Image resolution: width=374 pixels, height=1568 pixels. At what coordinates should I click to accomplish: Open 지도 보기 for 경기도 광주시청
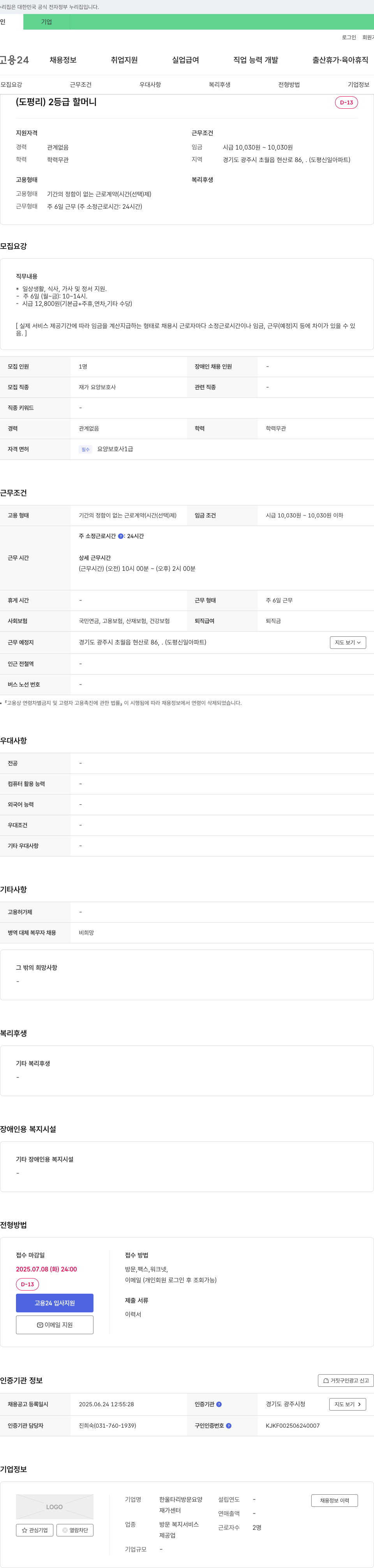(348, 1404)
